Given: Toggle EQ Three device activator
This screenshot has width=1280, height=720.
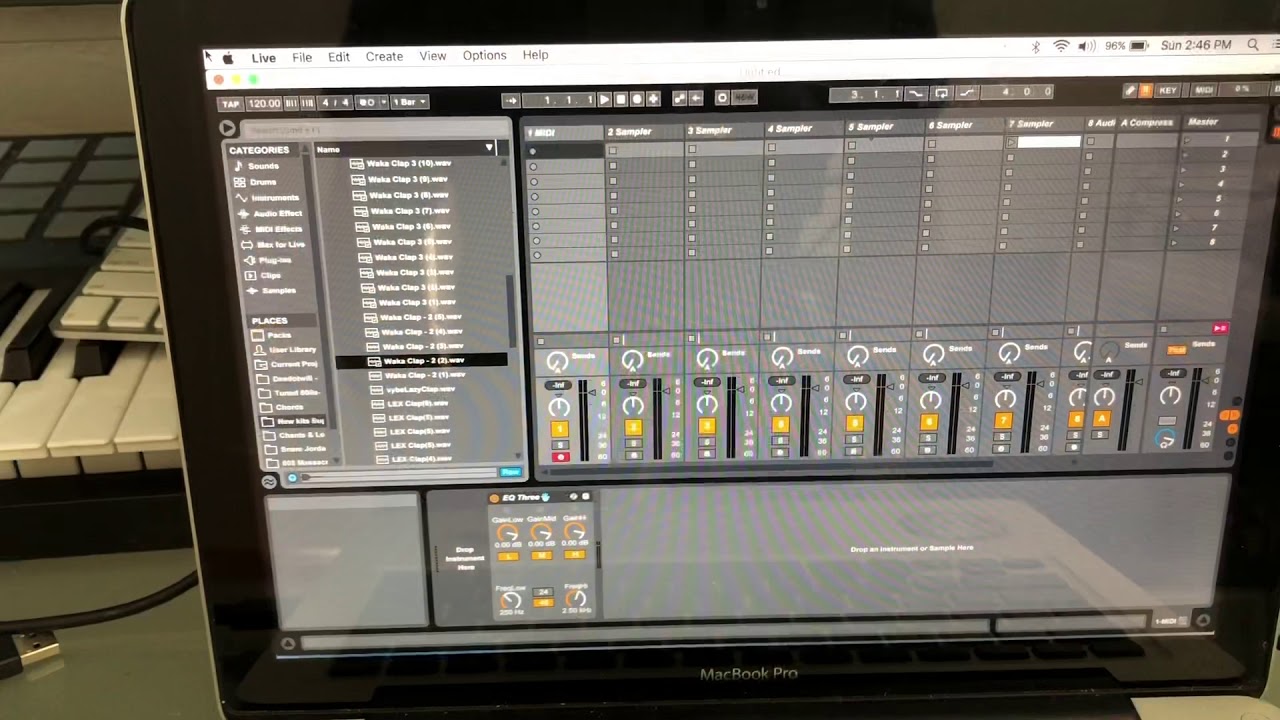Looking at the screenshot, I should click(494, 498).
